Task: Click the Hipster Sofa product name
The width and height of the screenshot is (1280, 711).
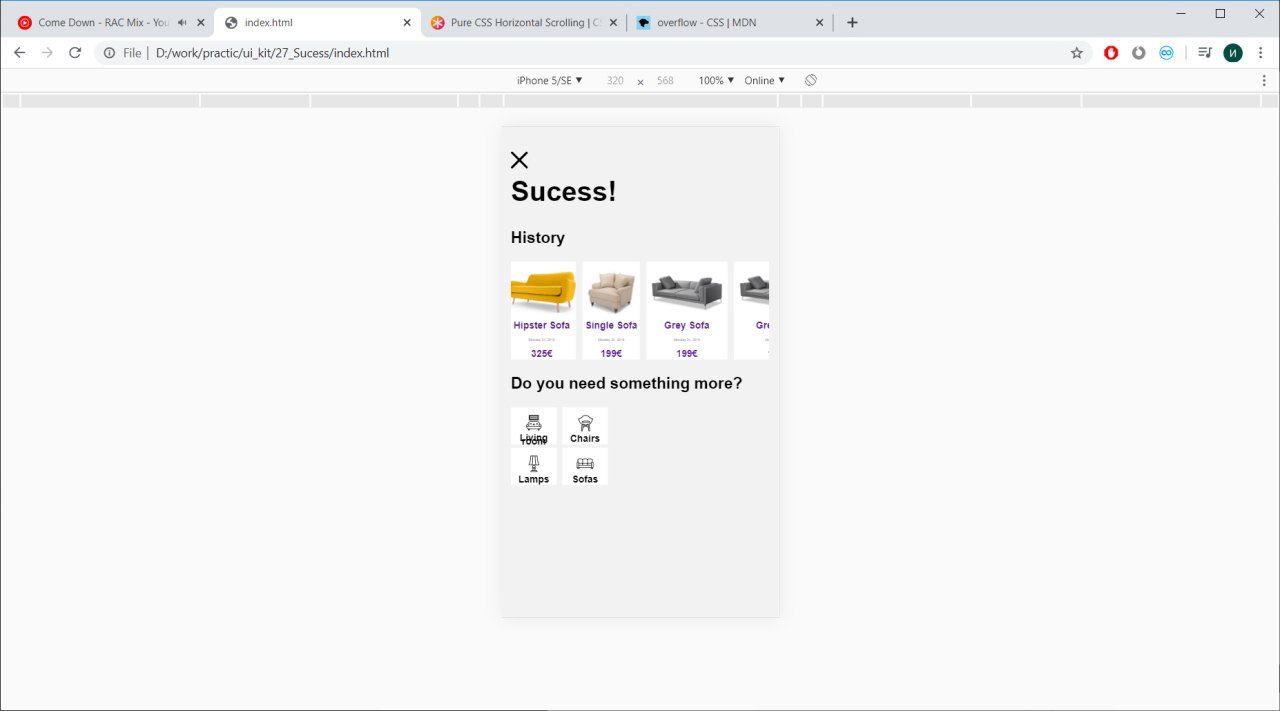Action: tap(542, 325)
